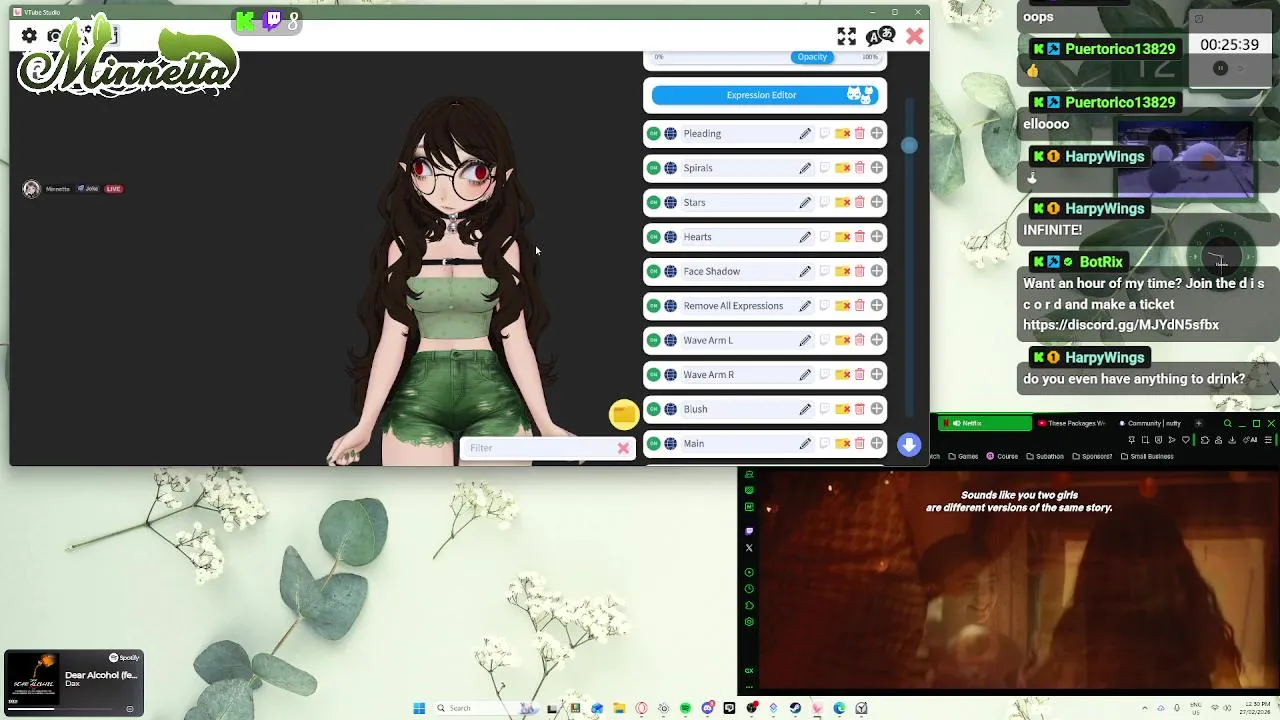1280x720 pixels.
Task: Remove folder assignment for Wave Arm R
Action: (842, 375)
